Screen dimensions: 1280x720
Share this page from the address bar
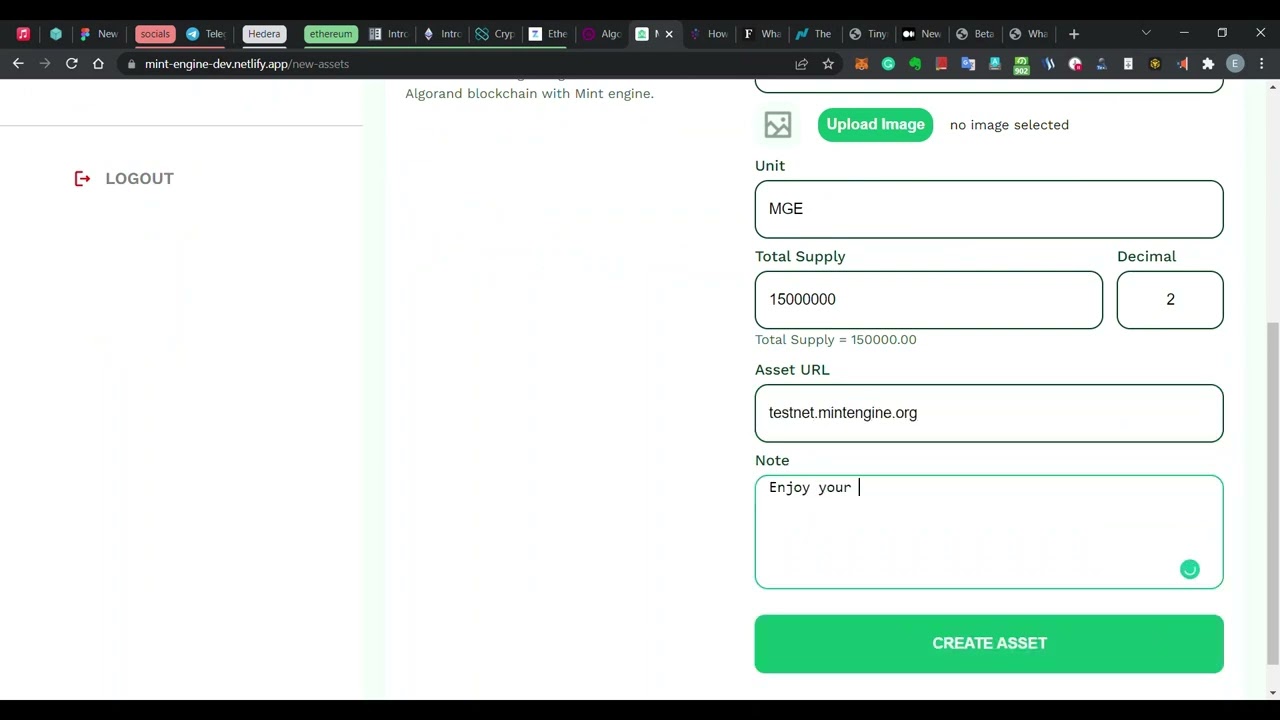pyautogui.click(x=801, y=64)
